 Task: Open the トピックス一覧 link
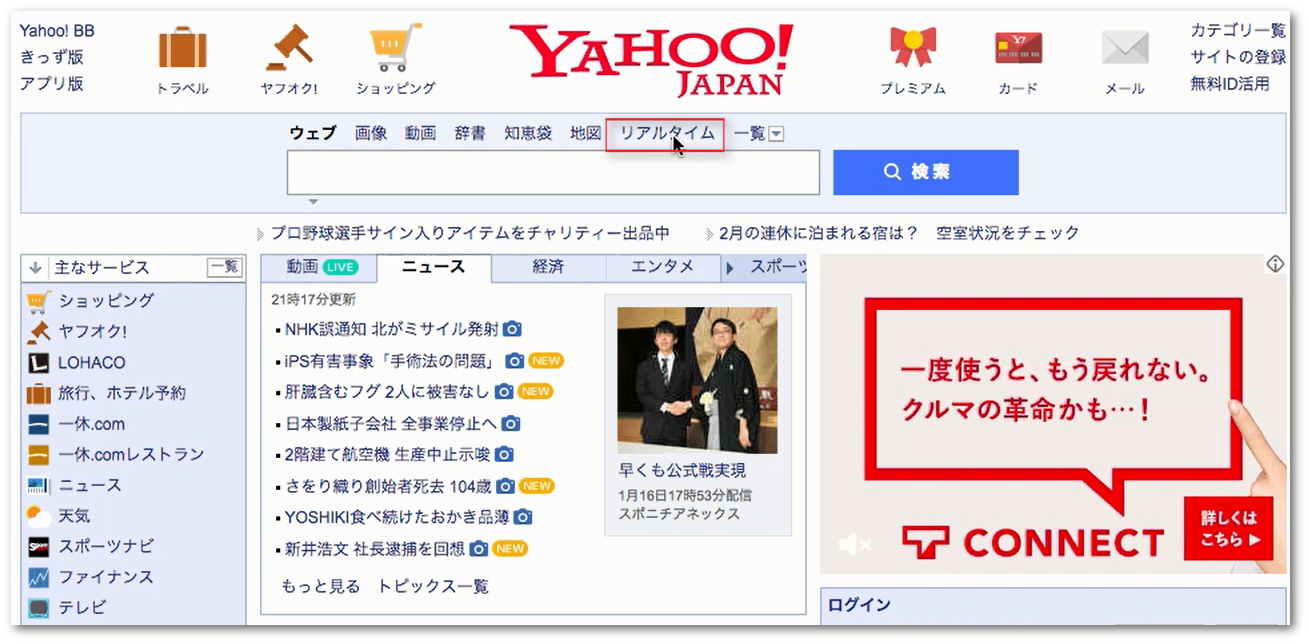433,586
